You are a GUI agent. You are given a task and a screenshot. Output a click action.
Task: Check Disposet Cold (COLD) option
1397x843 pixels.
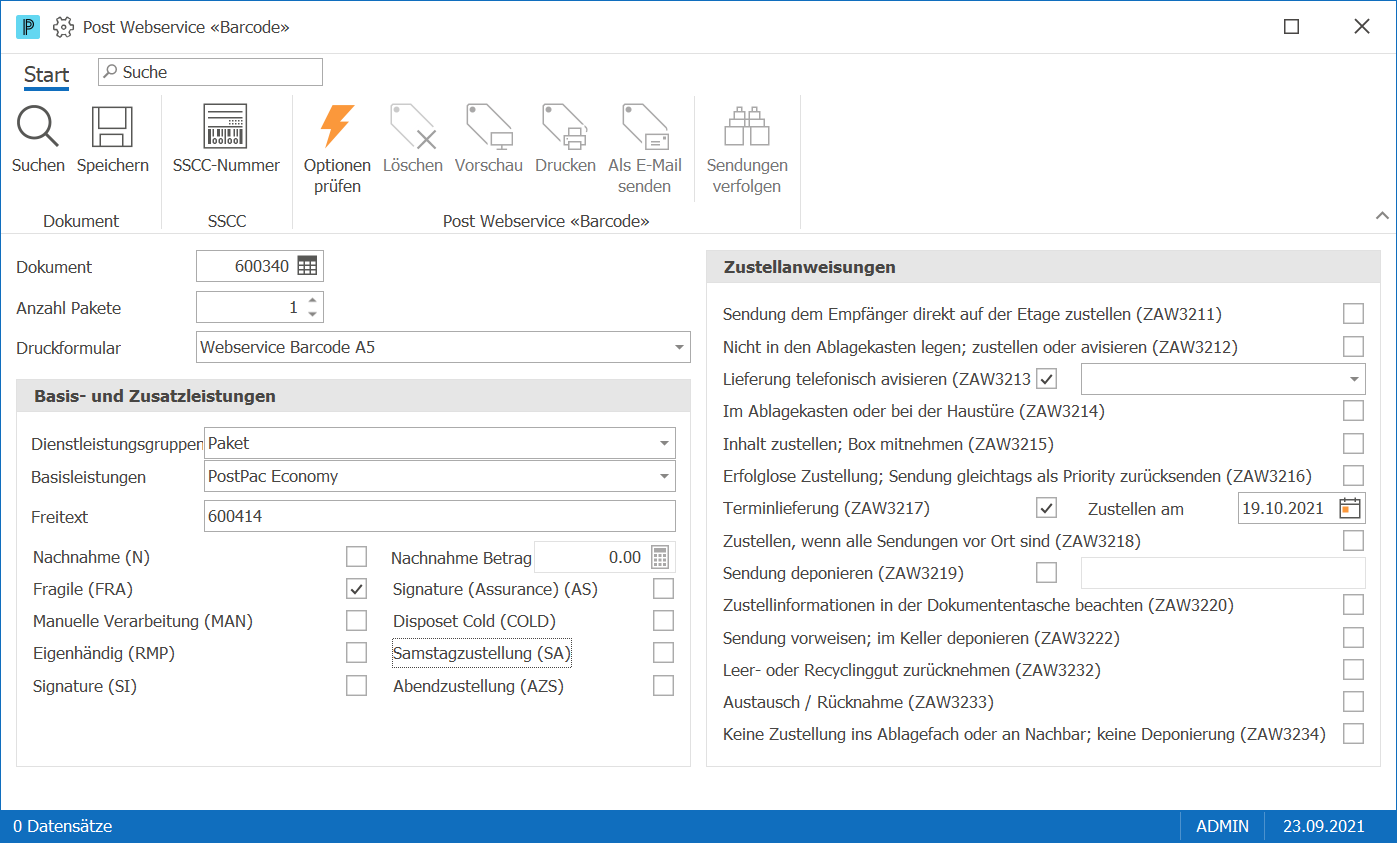(x=663, y=621)
